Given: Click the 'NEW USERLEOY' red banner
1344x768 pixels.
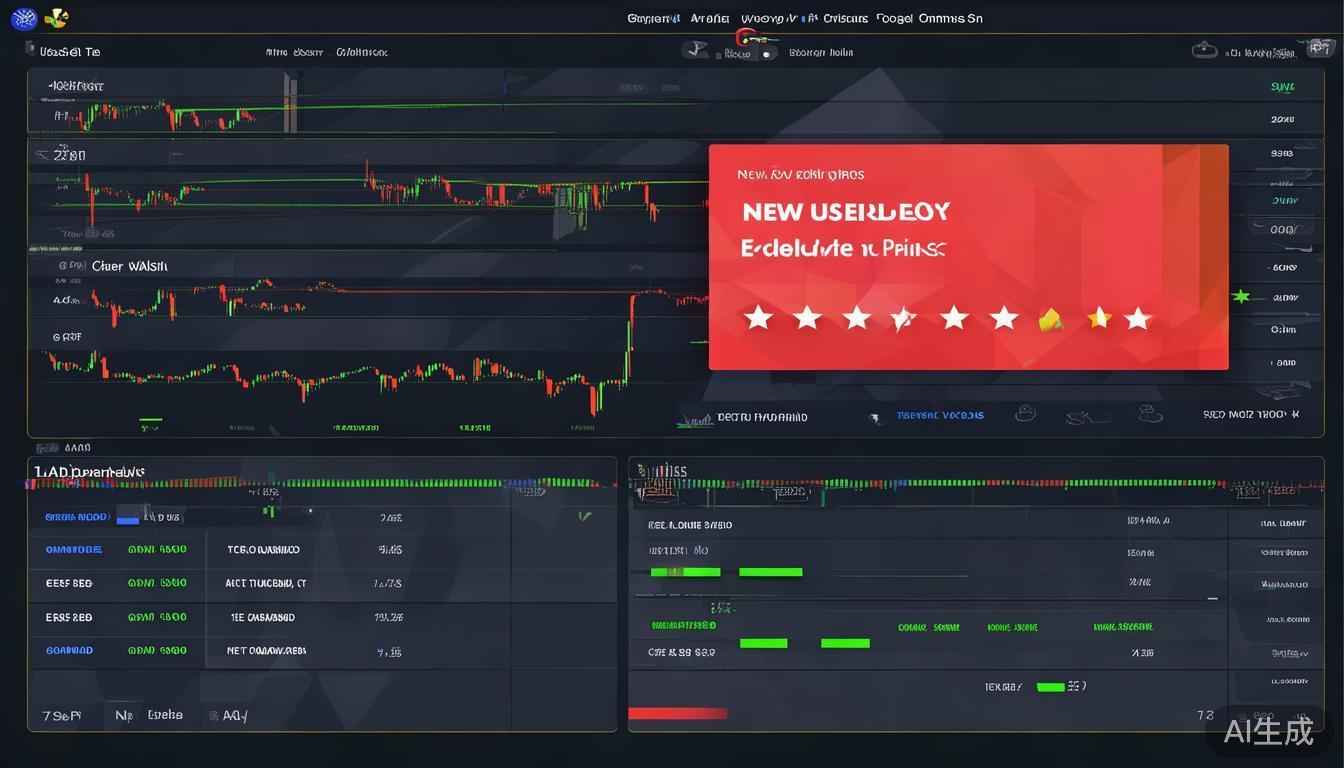Looking at the screenshot, I should 967,257.
